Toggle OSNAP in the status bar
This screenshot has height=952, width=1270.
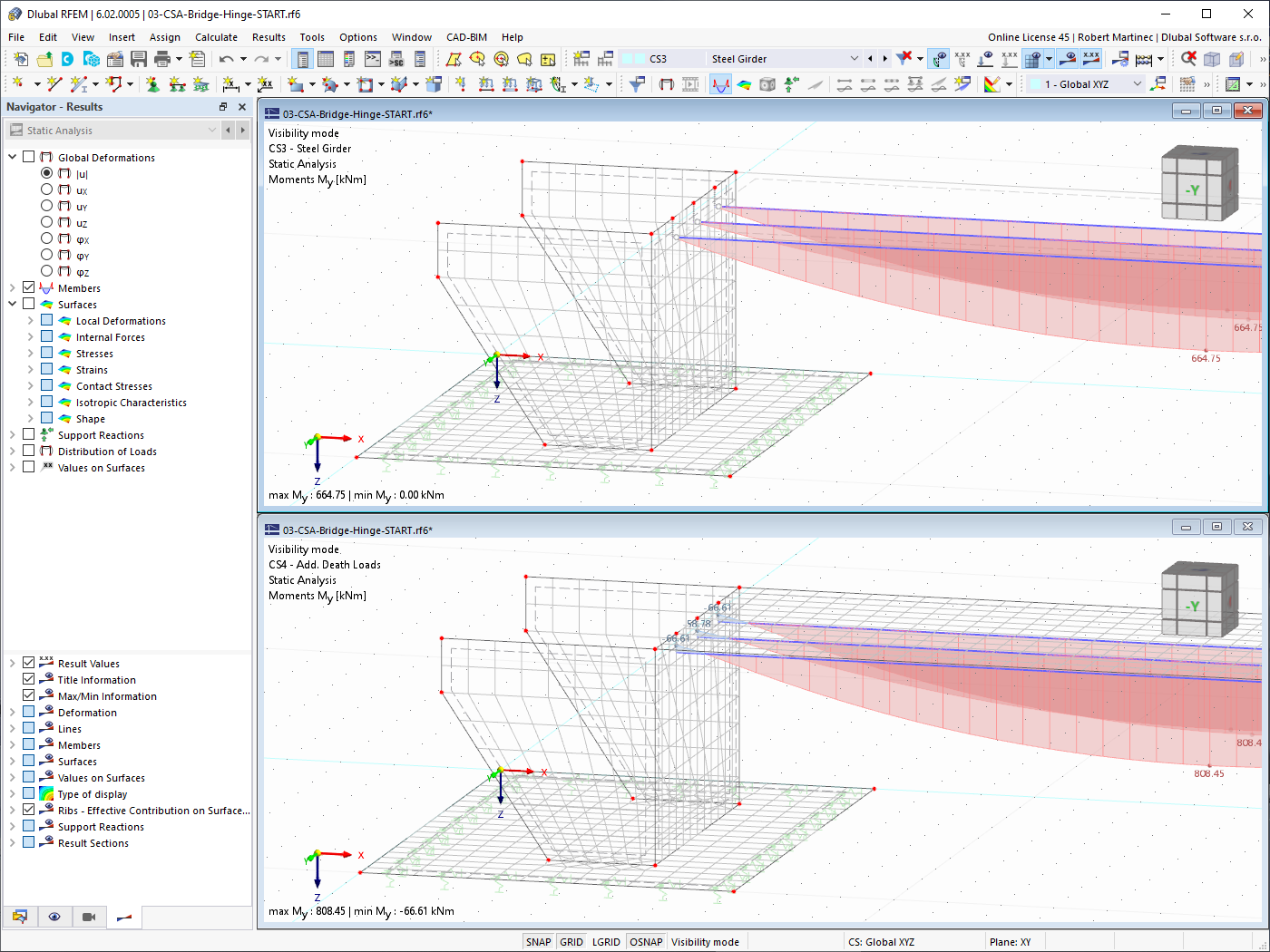(646, 942)
